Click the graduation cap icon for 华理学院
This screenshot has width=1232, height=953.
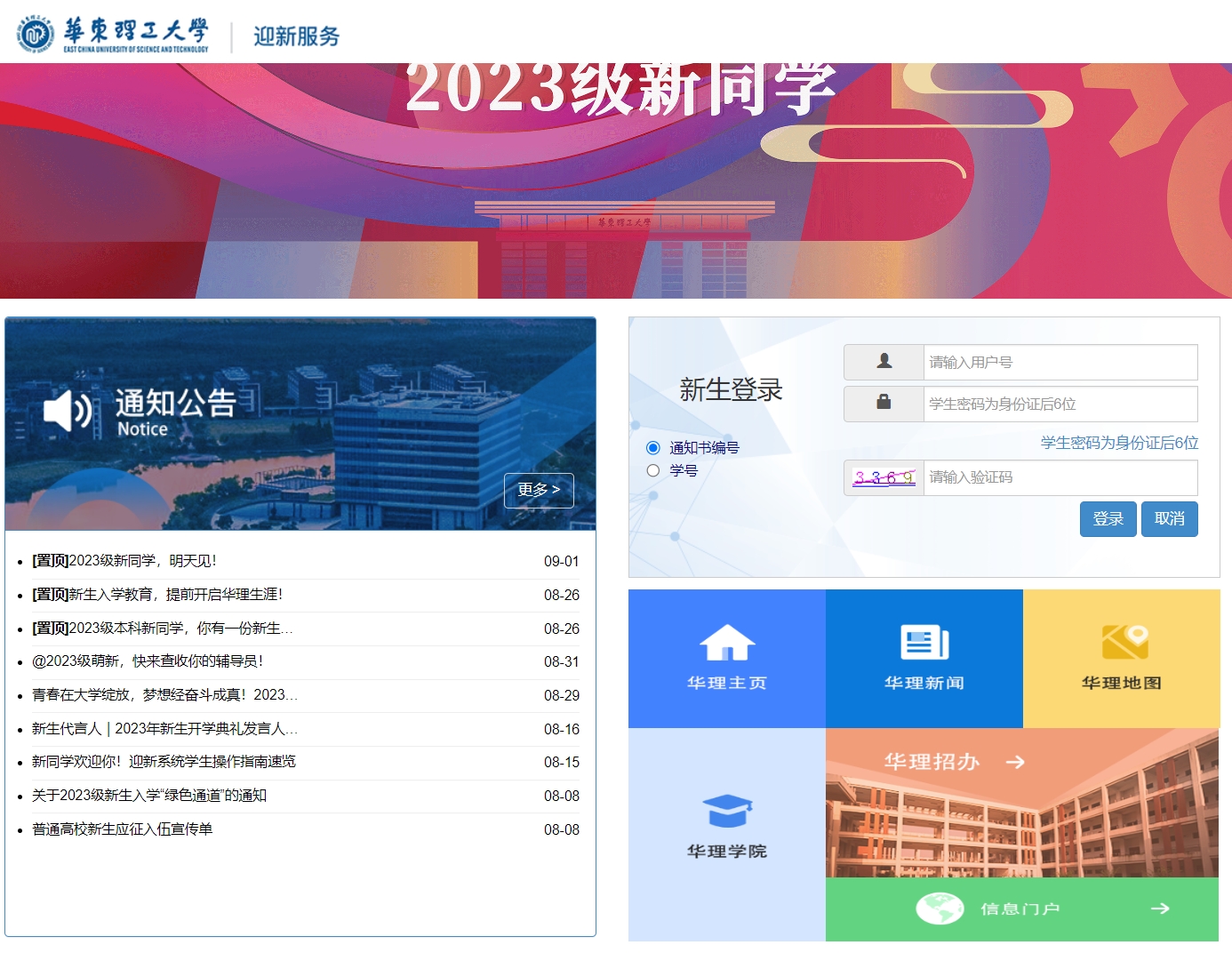pos(727,811)
